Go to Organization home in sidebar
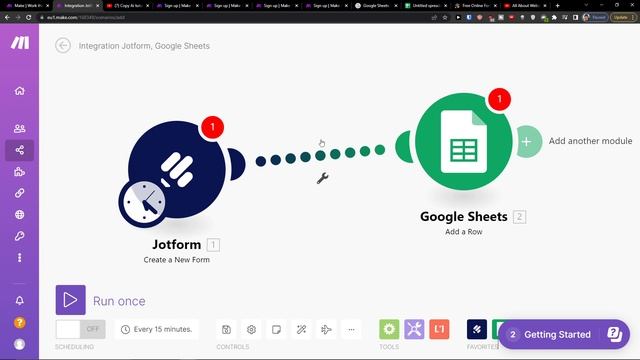The height and width of the screenshot is (360, 640). [20, 91]
